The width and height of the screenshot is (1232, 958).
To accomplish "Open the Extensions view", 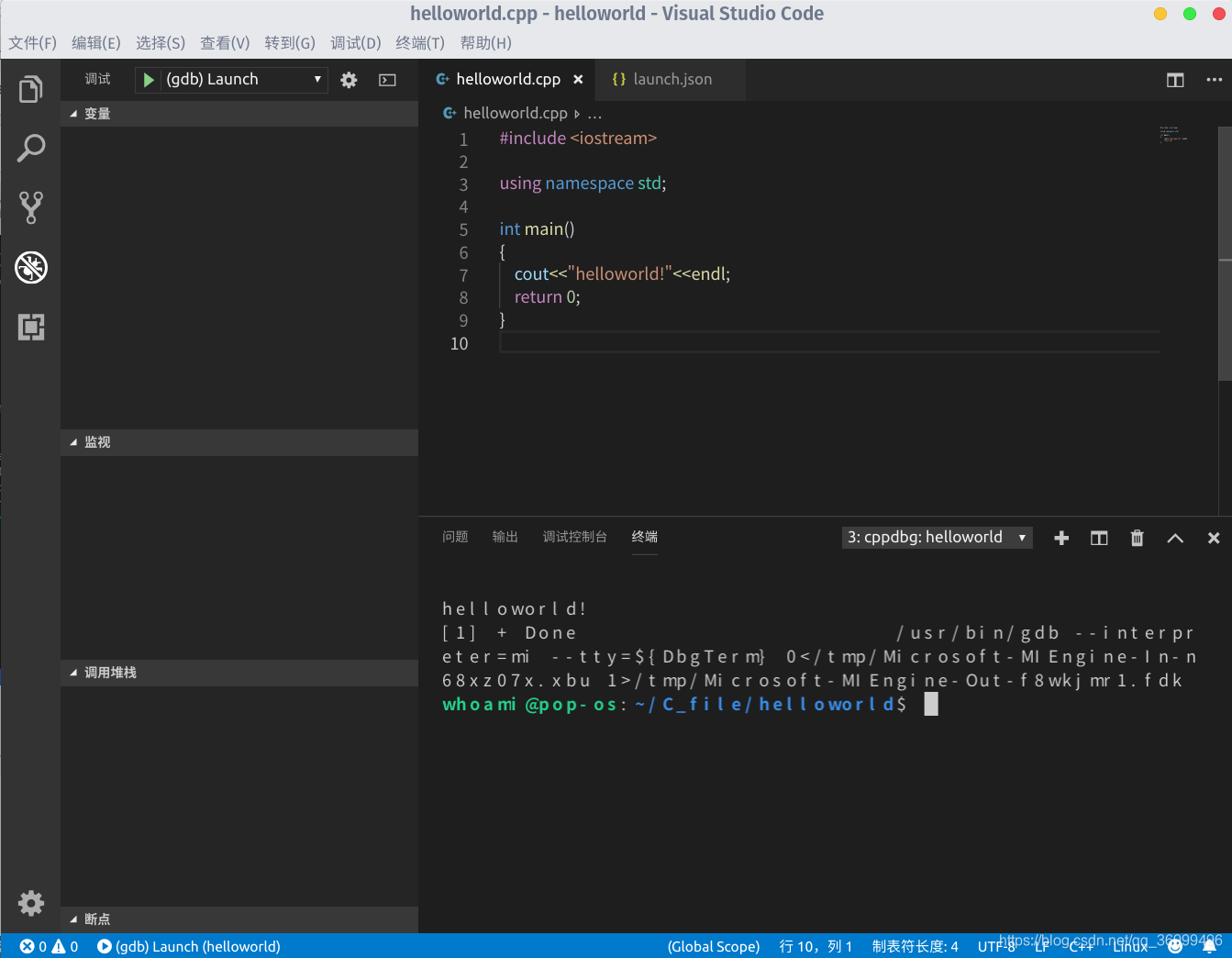I will coord(30,327).
